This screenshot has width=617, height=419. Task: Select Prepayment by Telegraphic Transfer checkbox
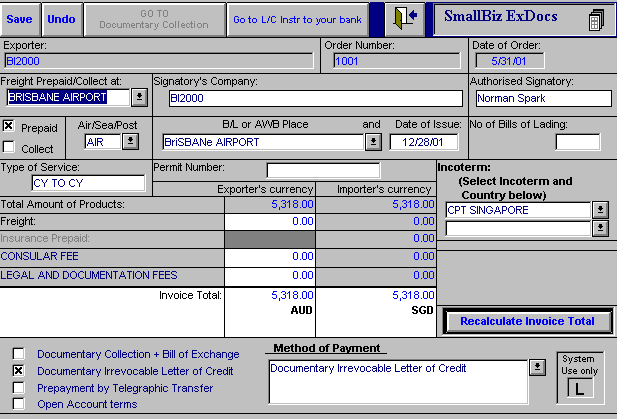pos(19,387)
